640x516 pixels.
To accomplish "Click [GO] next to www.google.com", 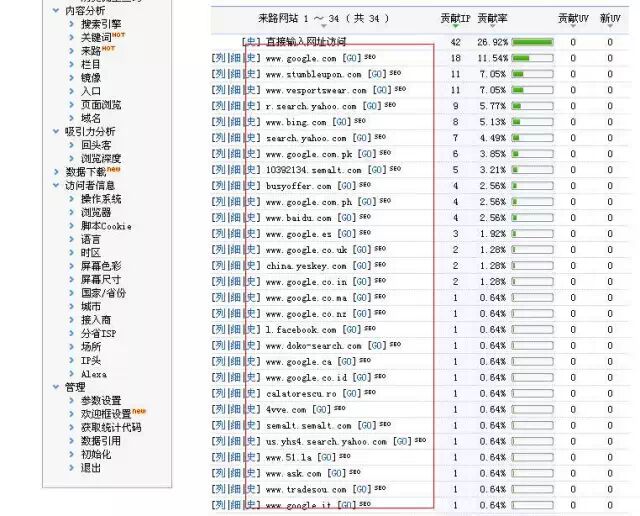I will pyautogui.click(x=352, y=58).
